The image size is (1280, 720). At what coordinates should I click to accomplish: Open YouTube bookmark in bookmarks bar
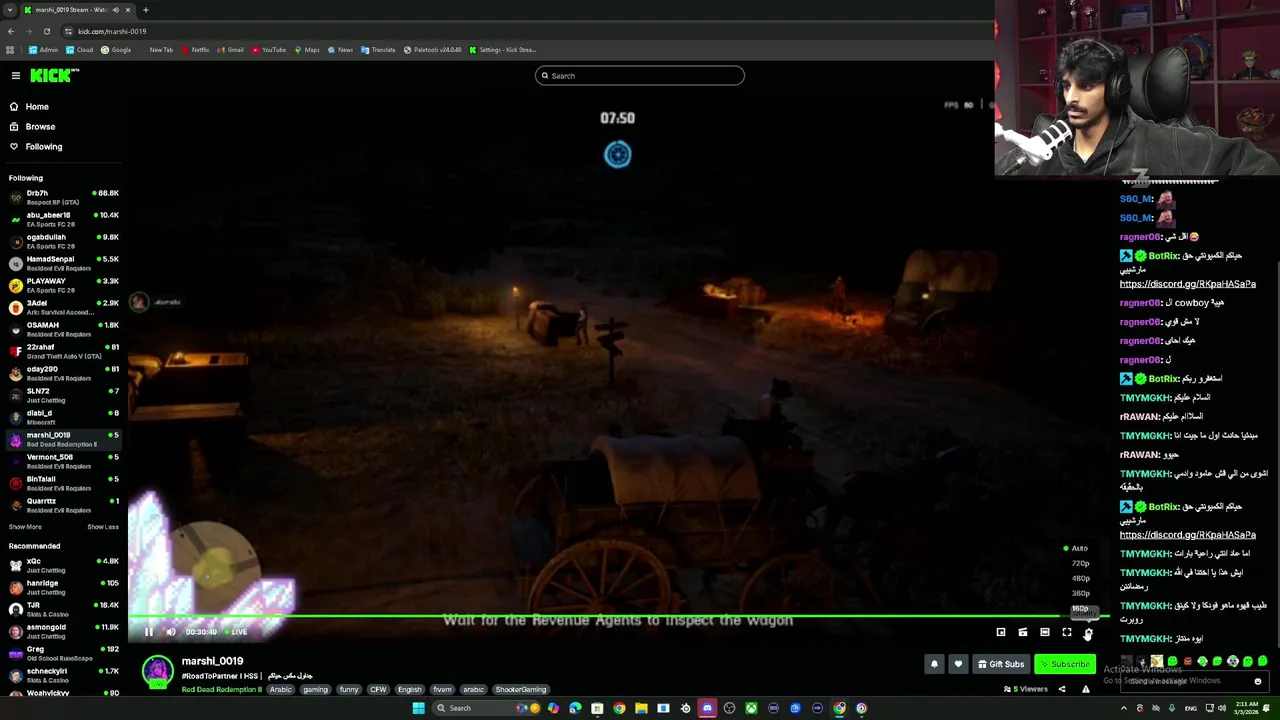click(x=269, y=50)
